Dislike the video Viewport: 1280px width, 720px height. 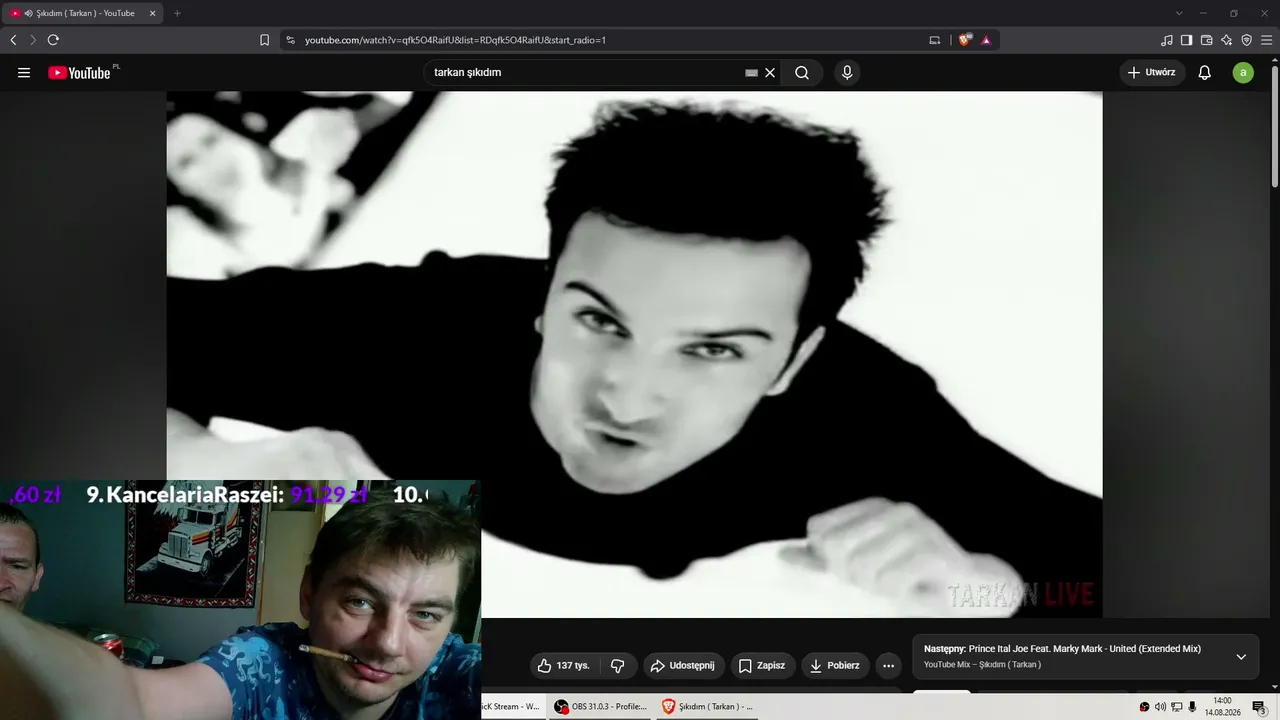click(618, 666)
